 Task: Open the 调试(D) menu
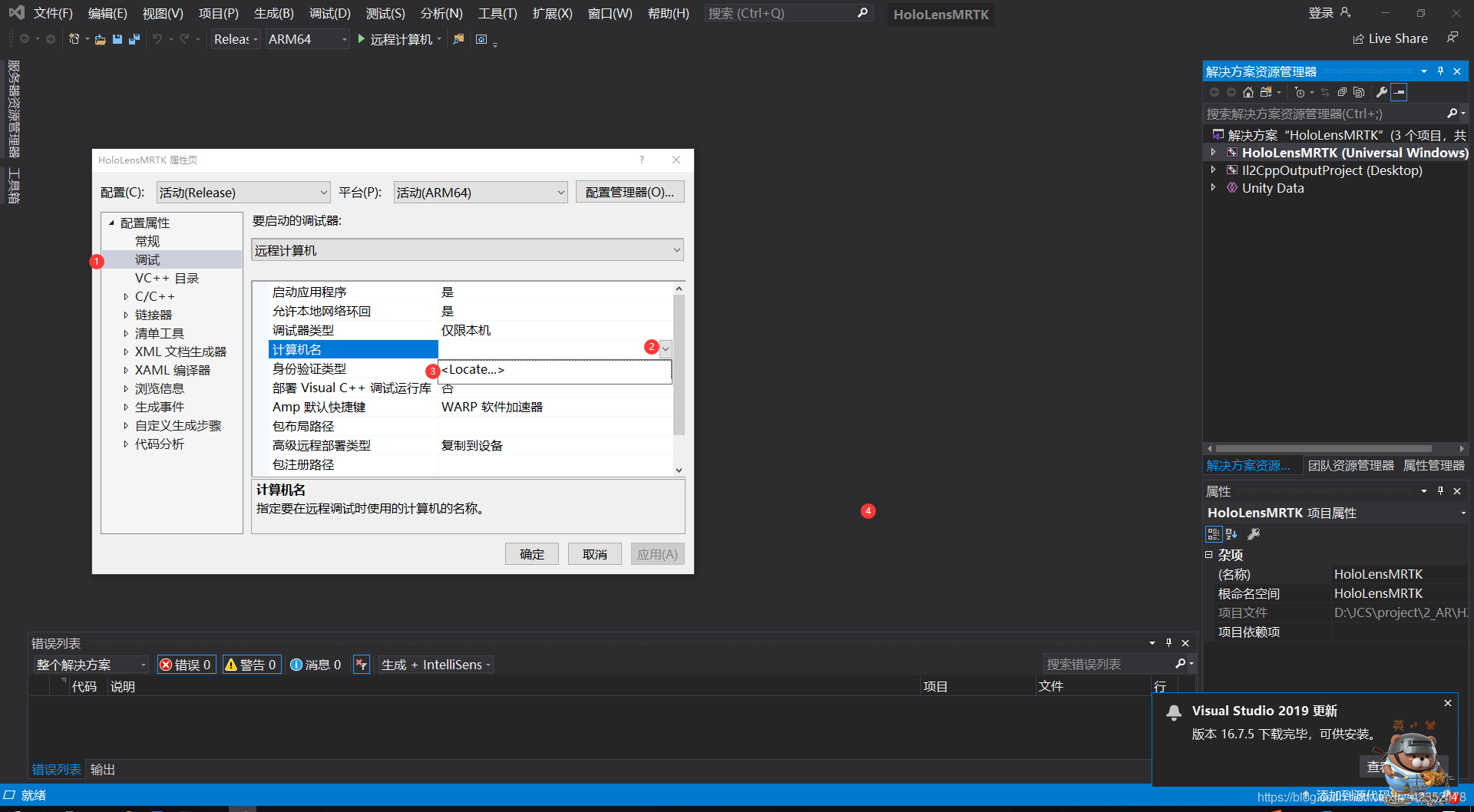tap(330, 13)
